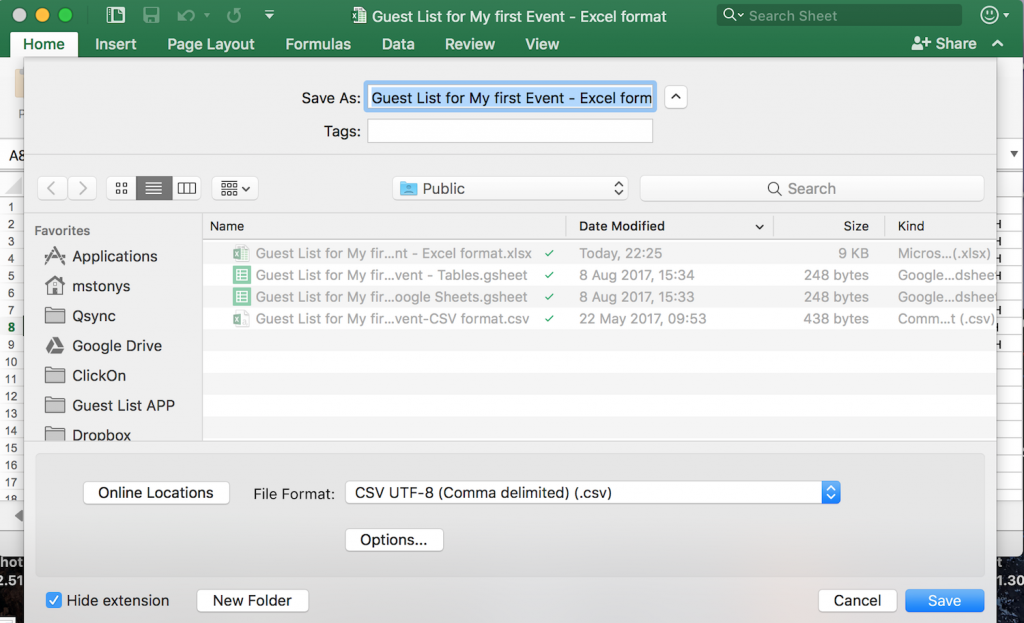Select the Tables.gsheet file row
Screen dimensions: 1024x623
tap(600, 275)
